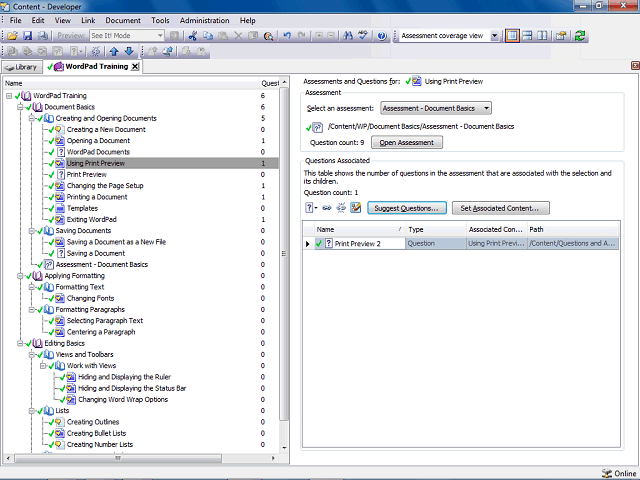The image size is (640, 480).
Task: Click the Move Down blue arrow
Action: coord(129,51)
